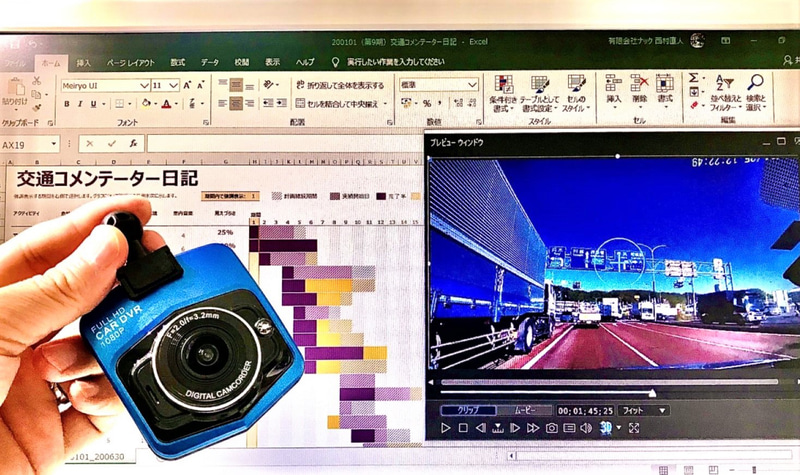
Task: Click the Delete cells (削除) button
Action: click(x=639, y=89)
